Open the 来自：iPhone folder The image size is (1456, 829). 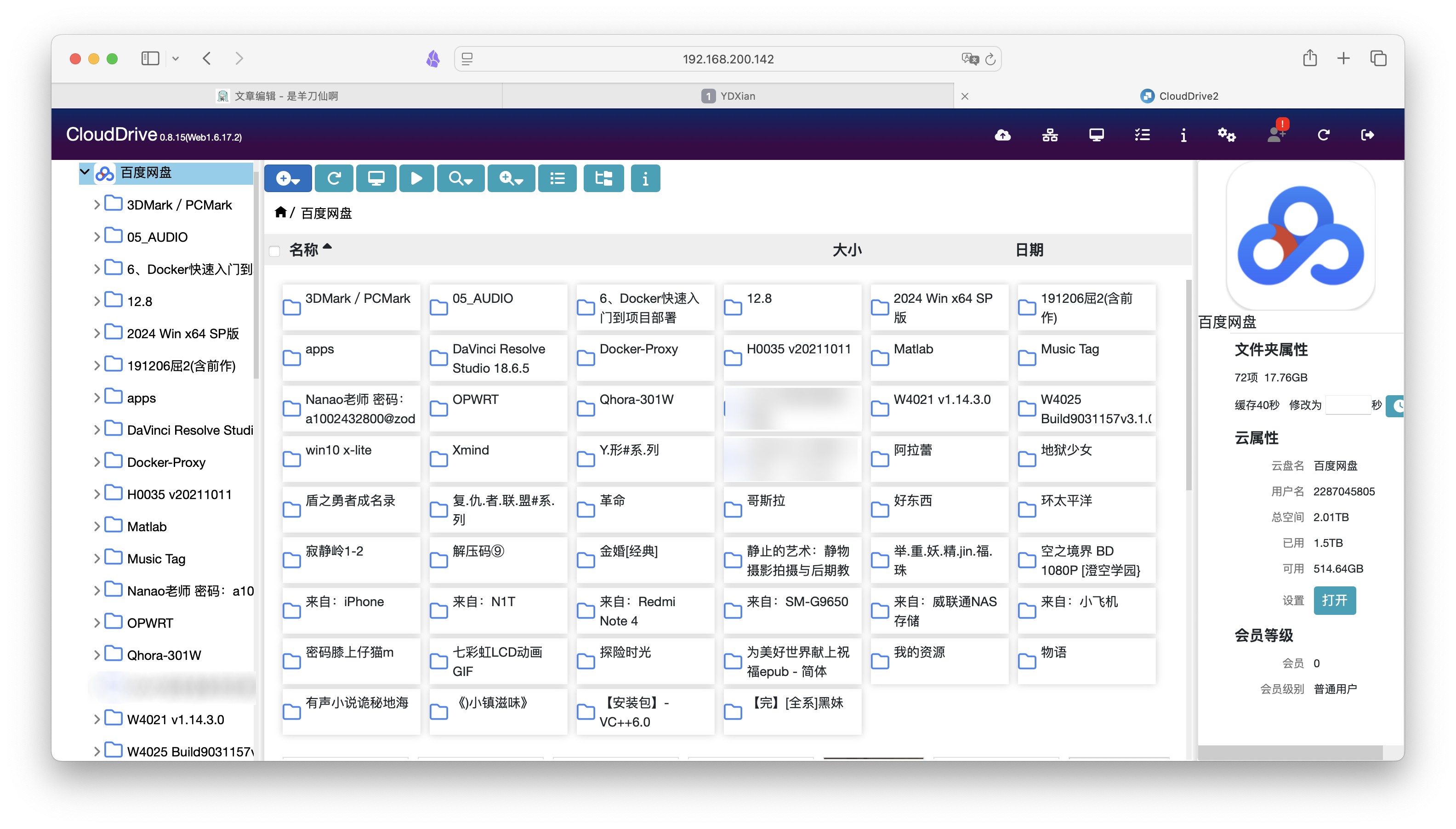pos(351,610)
